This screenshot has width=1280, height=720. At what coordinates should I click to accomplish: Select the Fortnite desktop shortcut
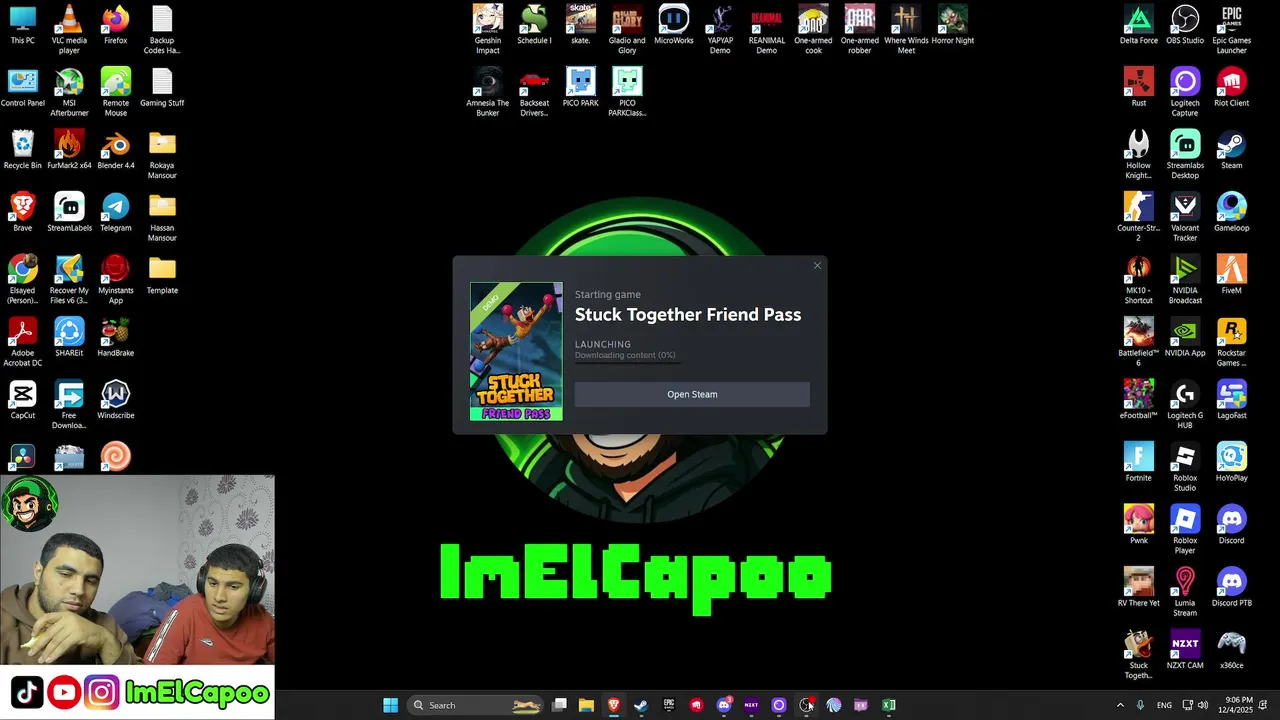(1139, 462)
